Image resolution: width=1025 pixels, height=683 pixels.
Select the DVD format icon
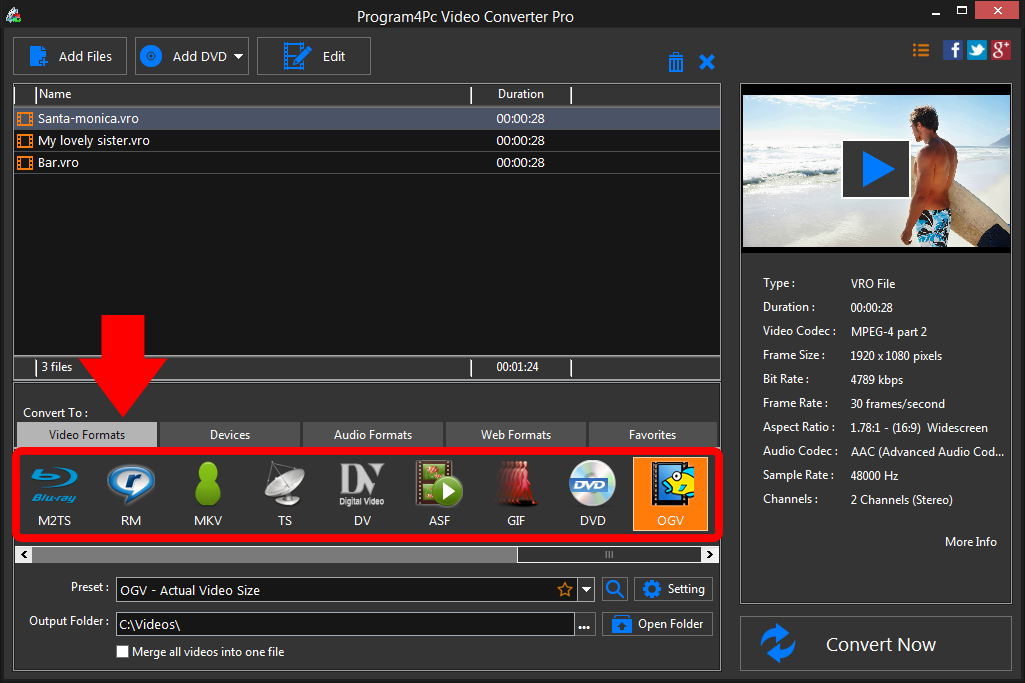pyautogui.click(x=593, y=493)
